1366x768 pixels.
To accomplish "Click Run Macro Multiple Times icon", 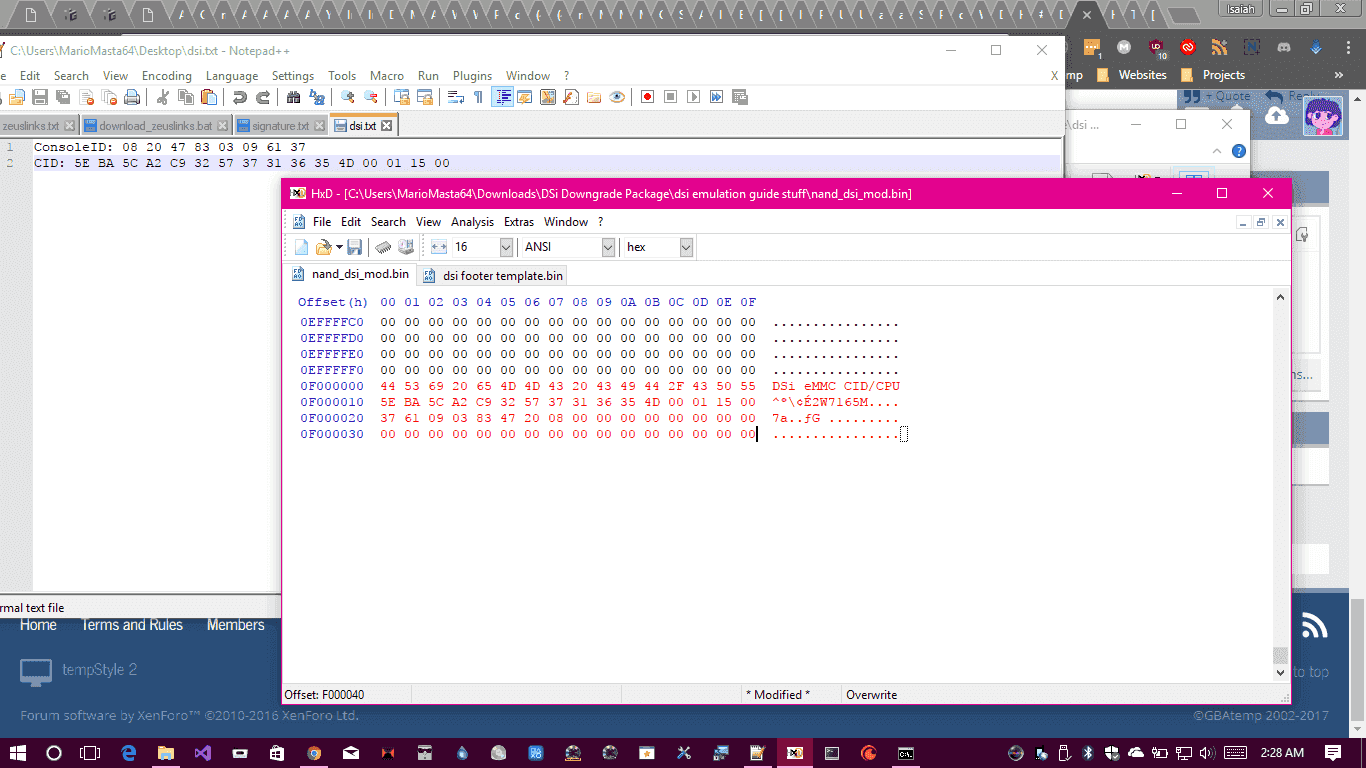I will 717,97.
